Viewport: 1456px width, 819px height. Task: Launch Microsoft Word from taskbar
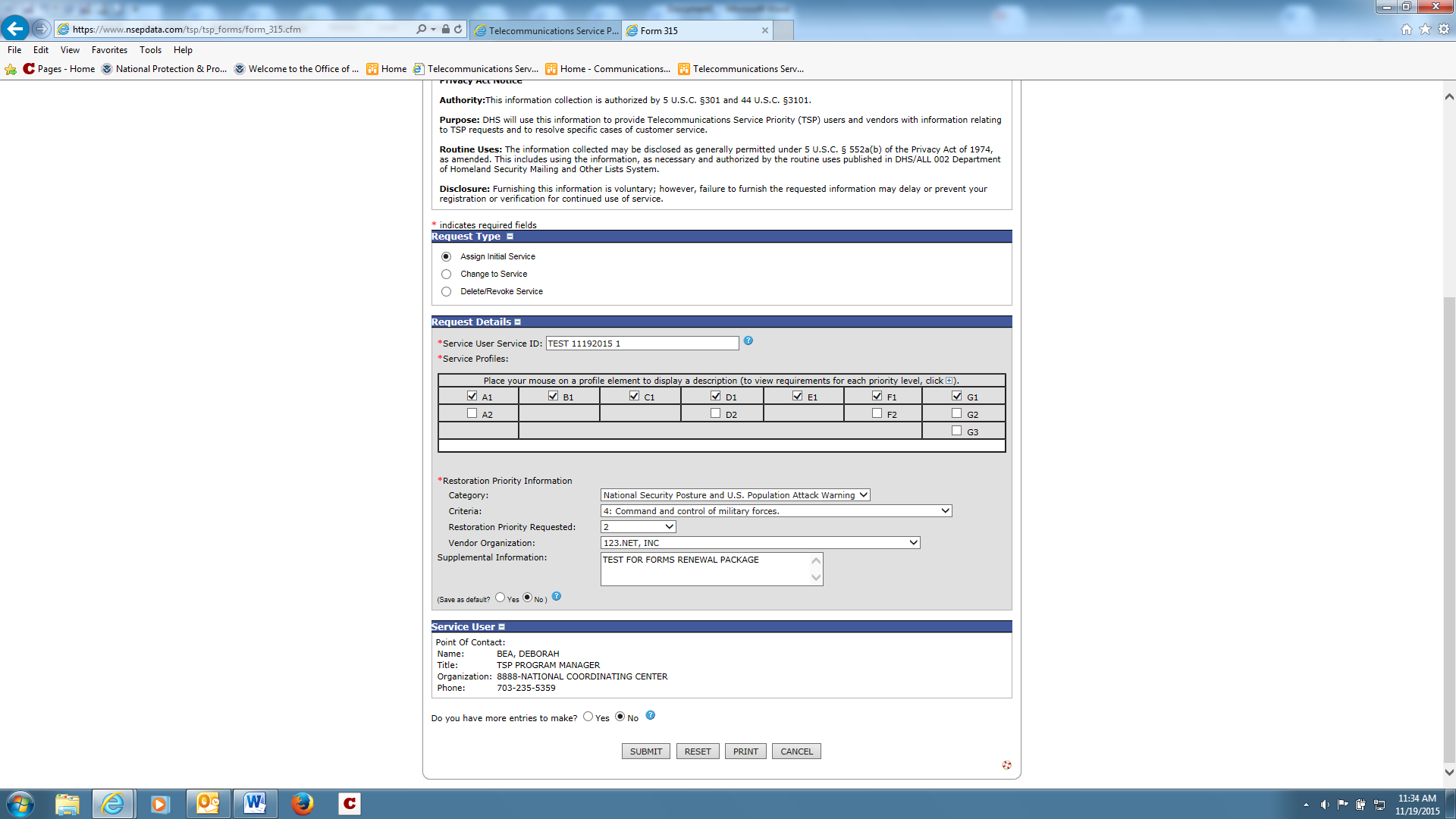point(255,804)
